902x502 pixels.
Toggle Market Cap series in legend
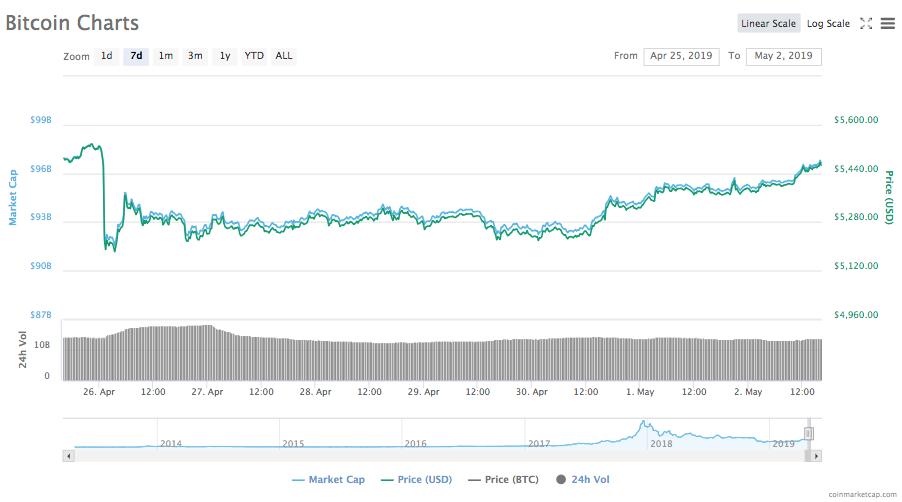point(328,480)
